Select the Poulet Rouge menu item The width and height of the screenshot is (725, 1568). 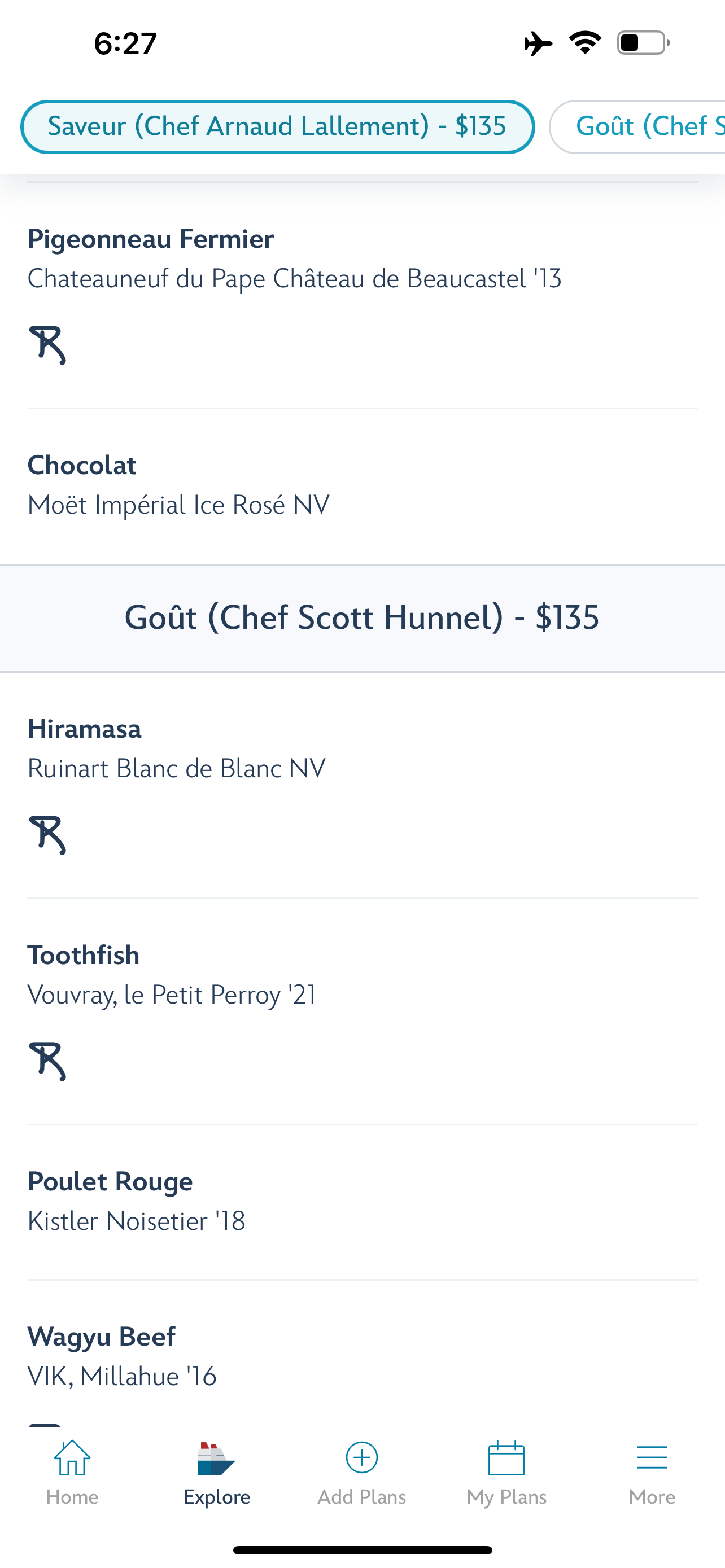click(x=362, y=1202)
